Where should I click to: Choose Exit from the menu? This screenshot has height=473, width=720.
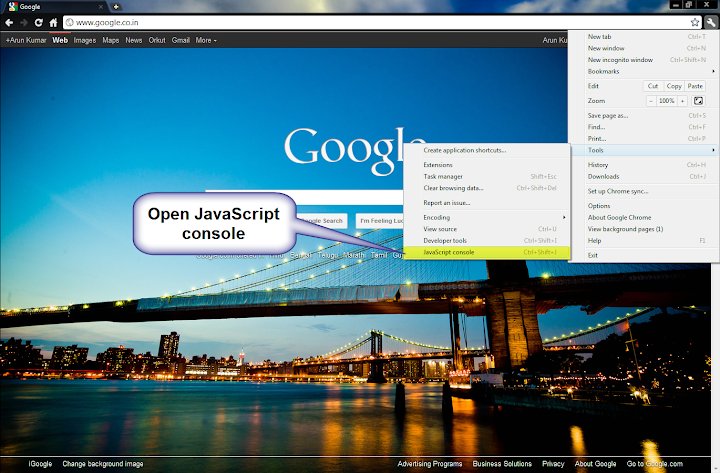pos(643,255)
